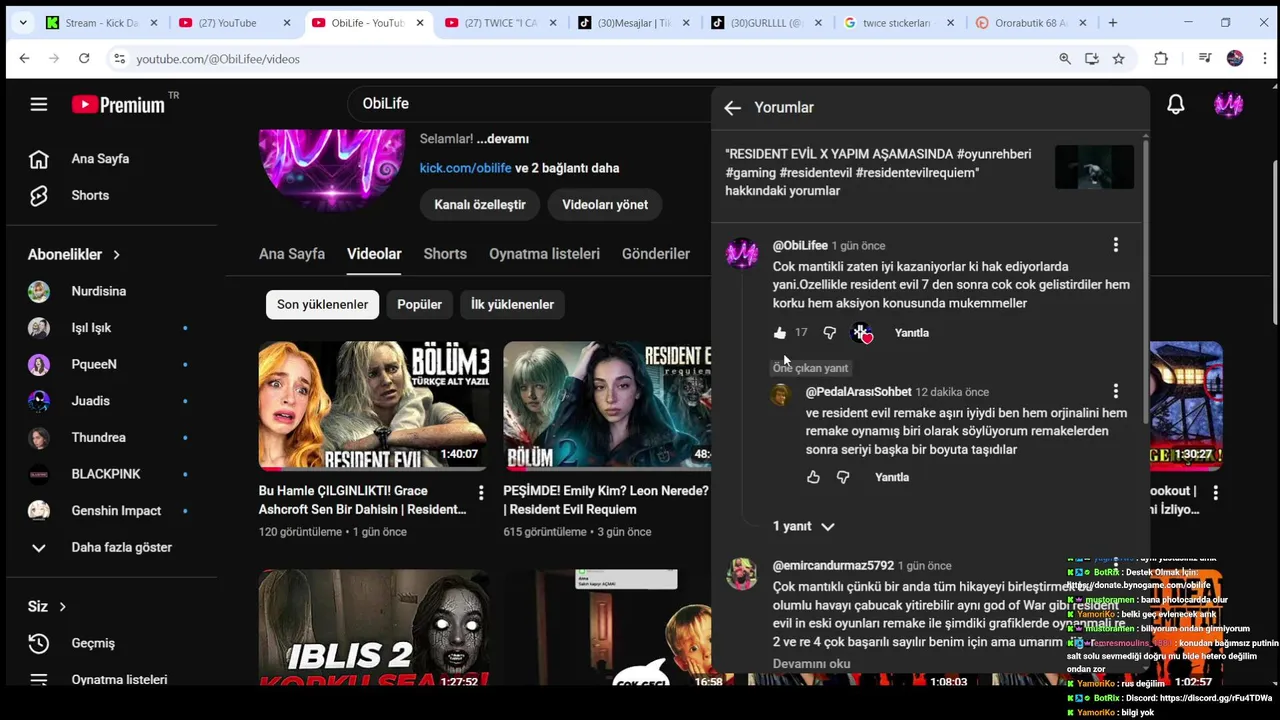Dislike the @PedalArasıSohbet reply
The width and height of the screenshot is (1280, 720).
click(843, 478)
